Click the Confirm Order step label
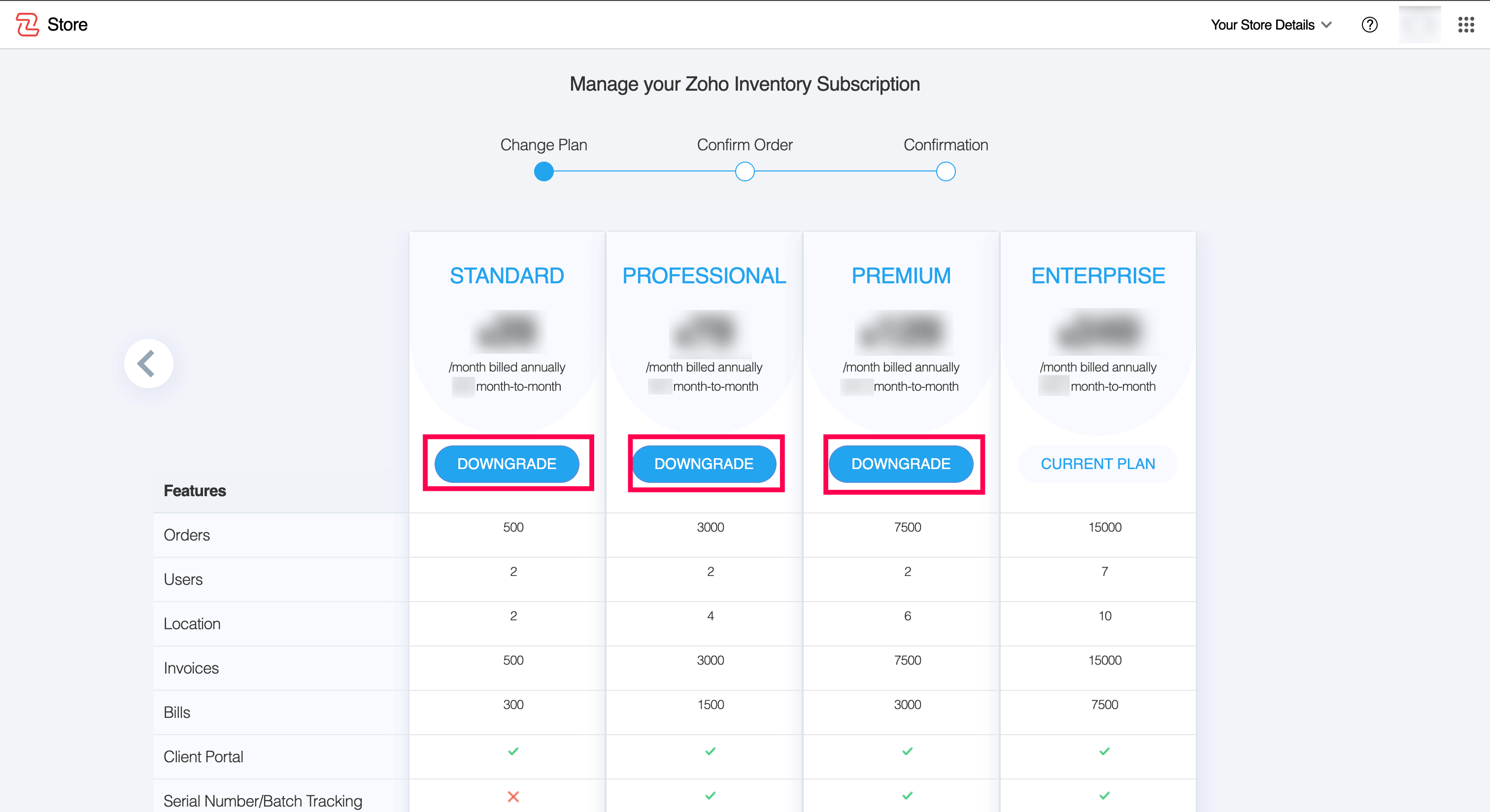 (745, 144)
